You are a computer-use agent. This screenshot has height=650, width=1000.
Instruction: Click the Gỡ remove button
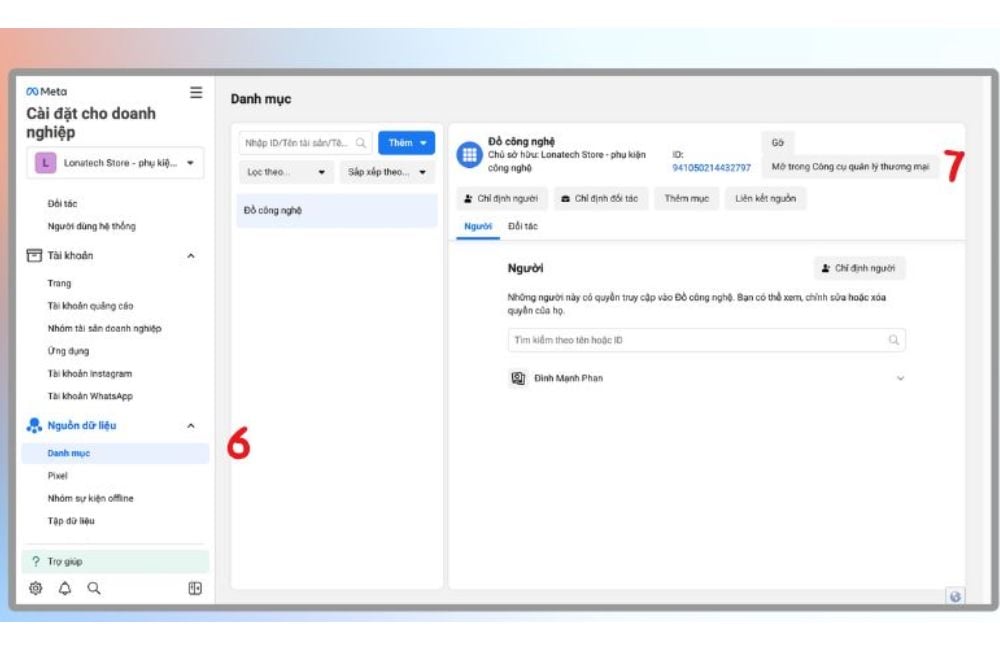(777, 143)
